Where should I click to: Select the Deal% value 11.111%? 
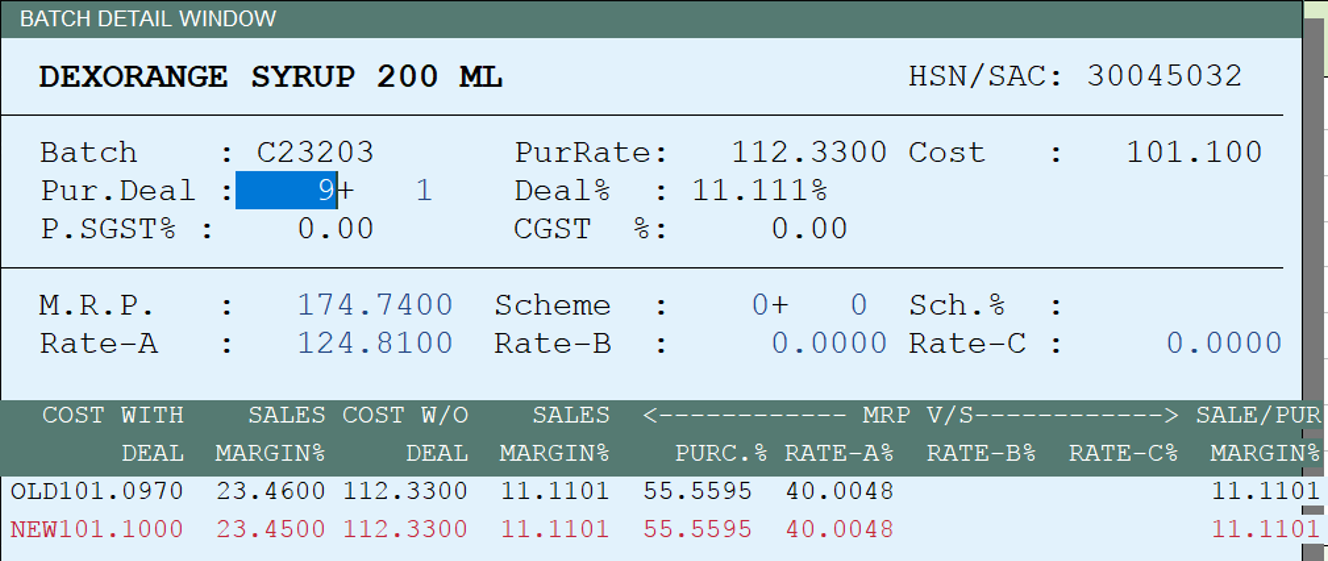pos(760,190)
